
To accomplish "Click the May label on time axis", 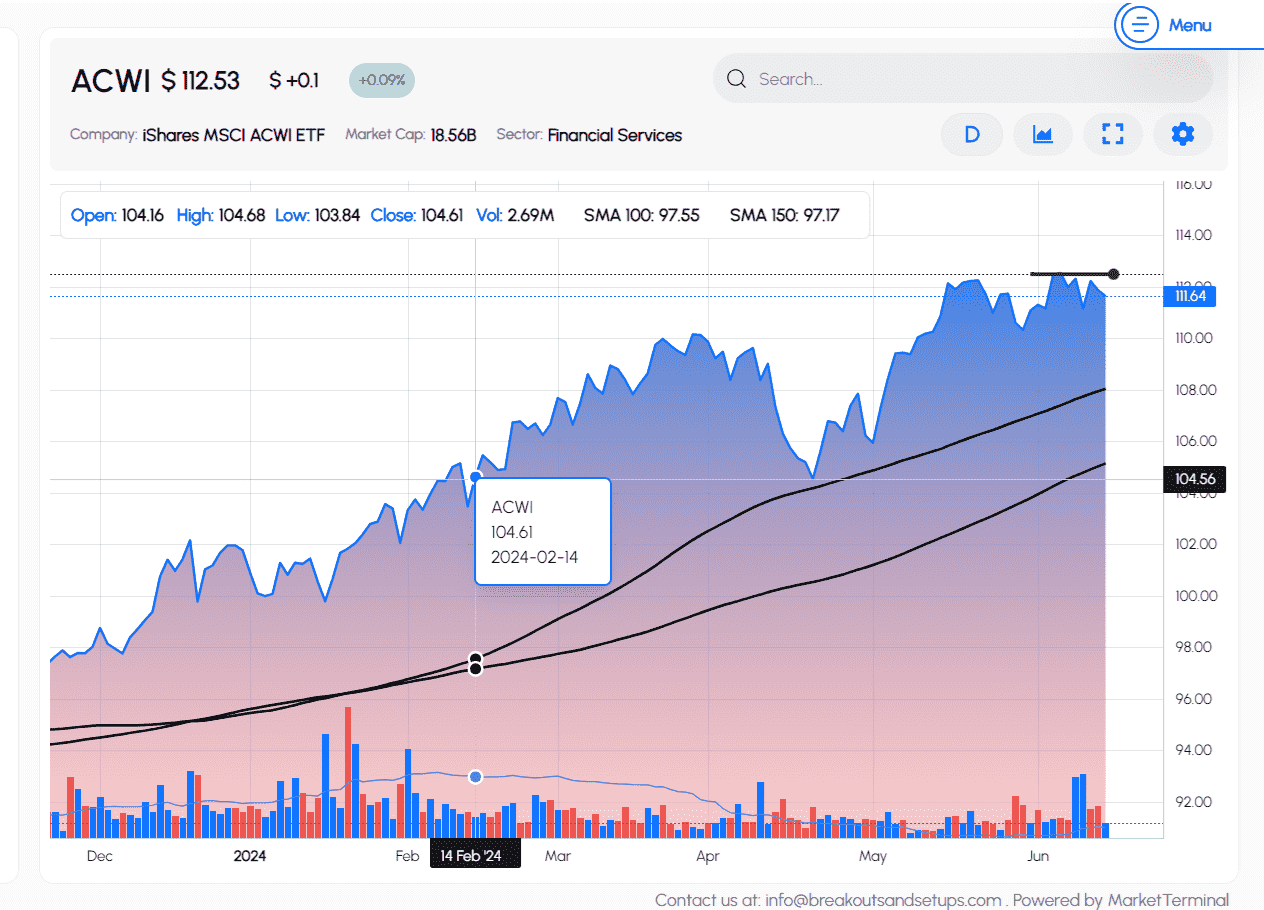I will pyautogui.click(x=873, y=856).
